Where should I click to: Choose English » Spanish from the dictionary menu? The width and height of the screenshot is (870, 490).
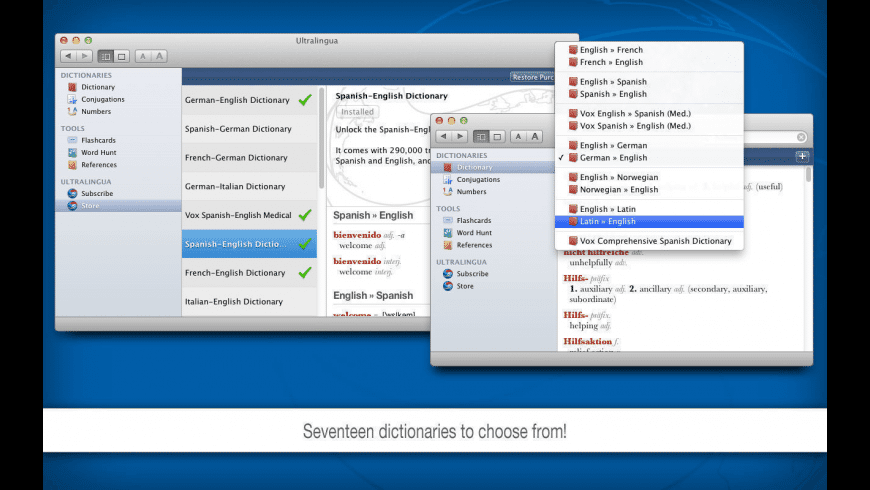[649, 82]
